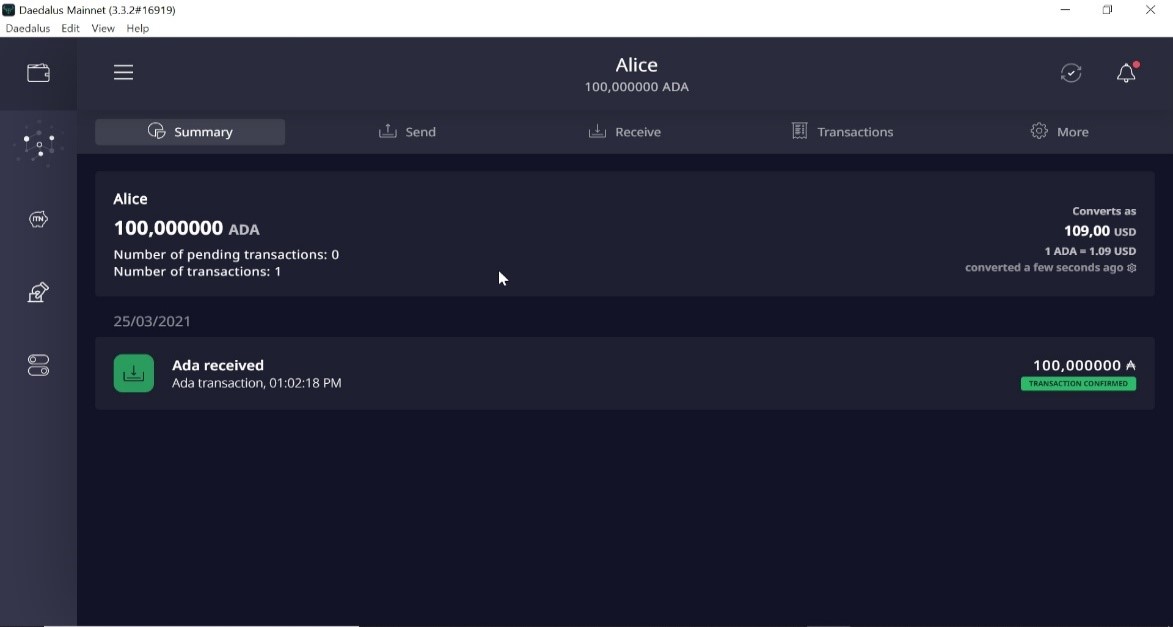Close the Daedalus Mainnet window
1173x627 pixels.
click(1151, 10)
